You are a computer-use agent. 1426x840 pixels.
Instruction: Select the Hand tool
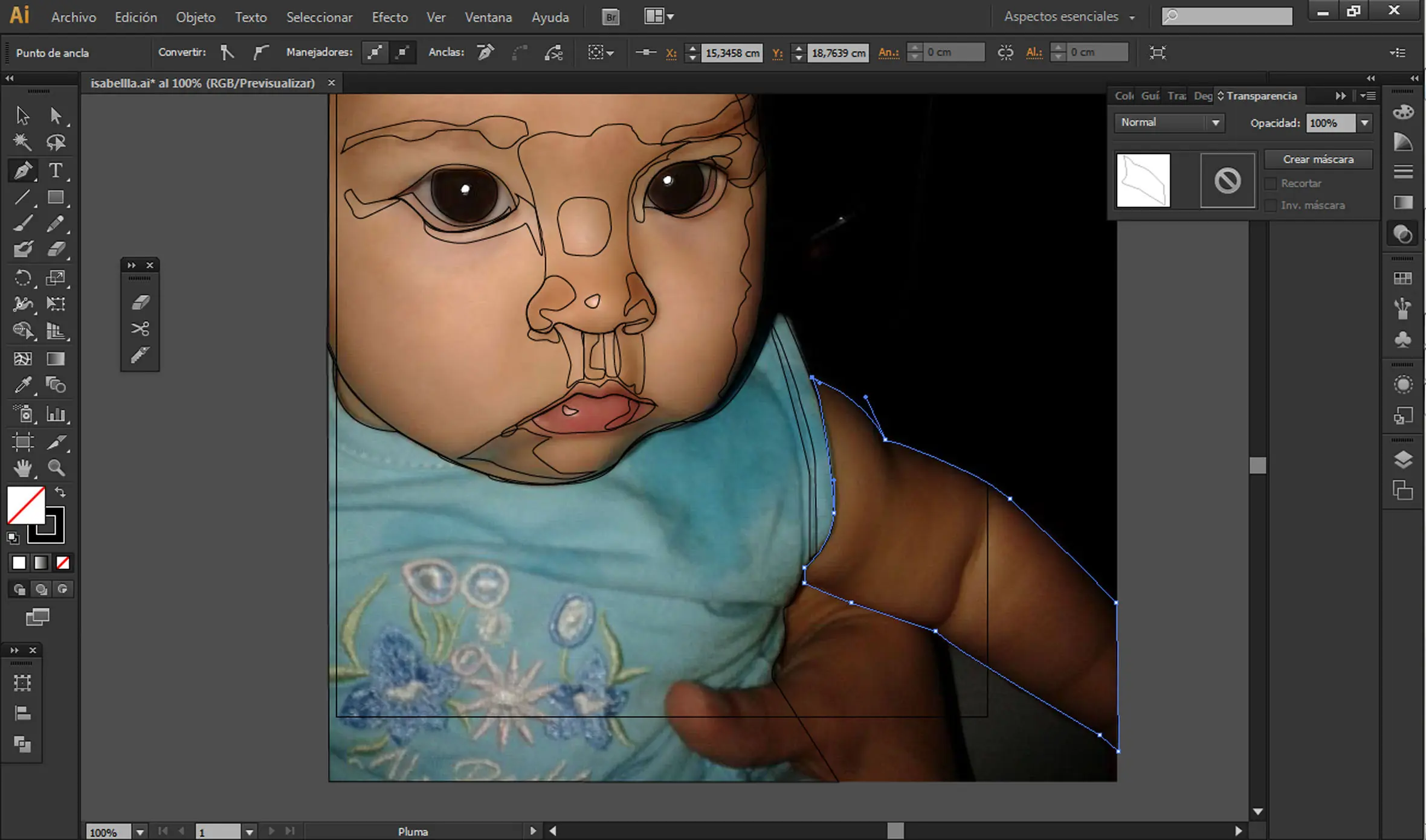[22, 467]
